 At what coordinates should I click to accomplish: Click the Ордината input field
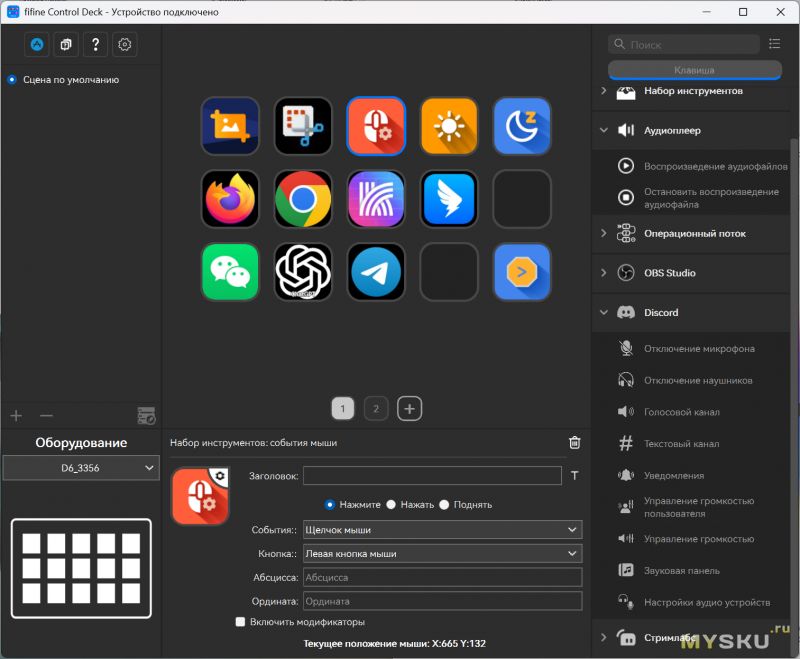pos(442,601)
